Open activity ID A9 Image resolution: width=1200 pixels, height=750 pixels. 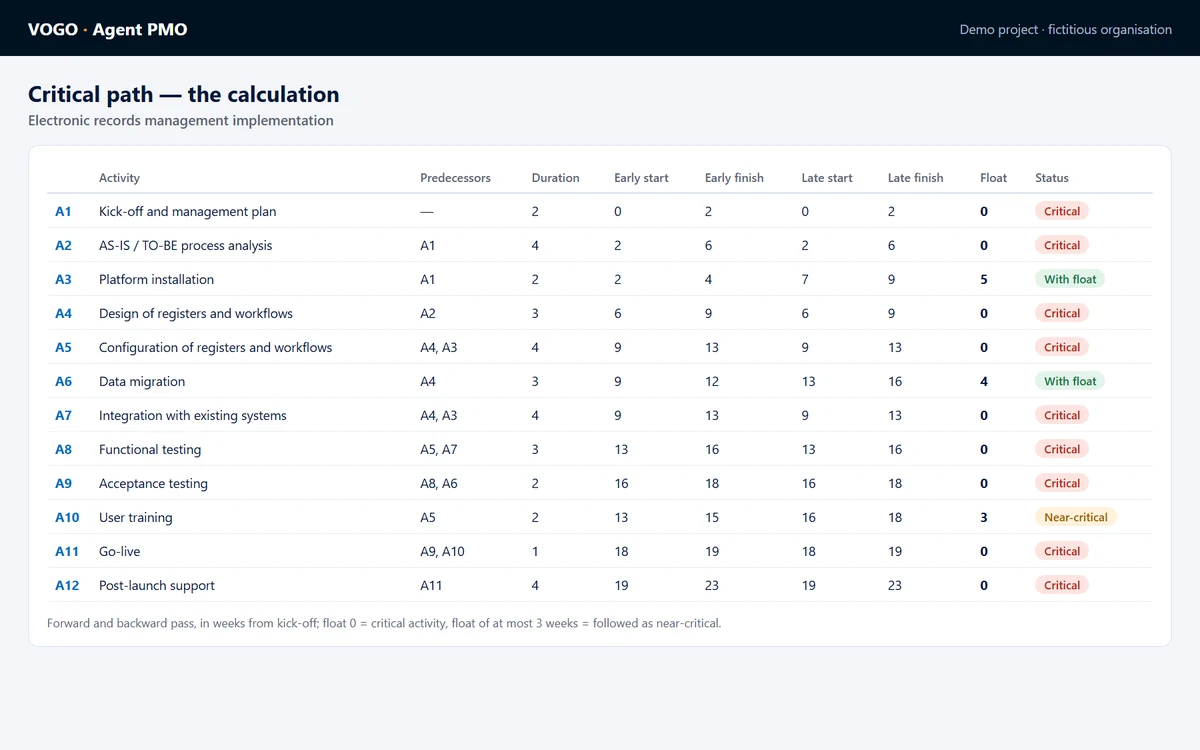(x=63, y=483)
